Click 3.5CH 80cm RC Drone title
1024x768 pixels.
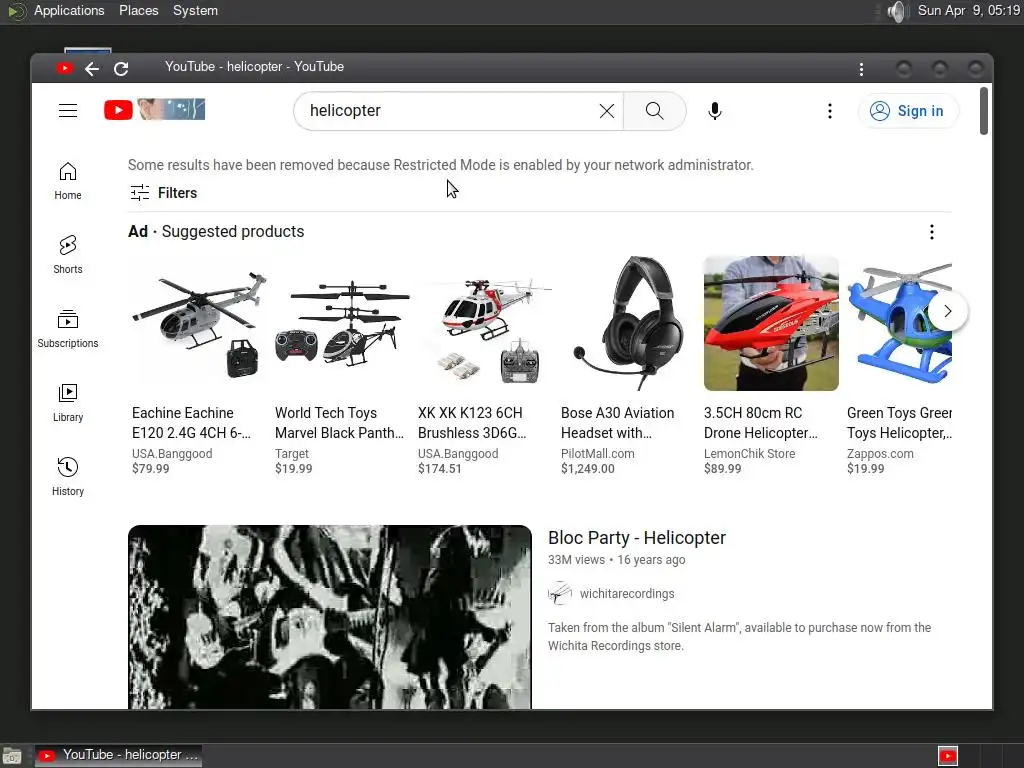[761, 423]
